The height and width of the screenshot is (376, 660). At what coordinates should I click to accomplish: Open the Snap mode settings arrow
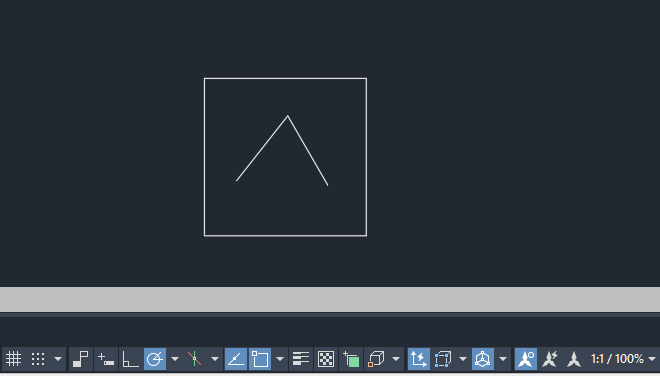pyautogui.click(x=58, y=359)
